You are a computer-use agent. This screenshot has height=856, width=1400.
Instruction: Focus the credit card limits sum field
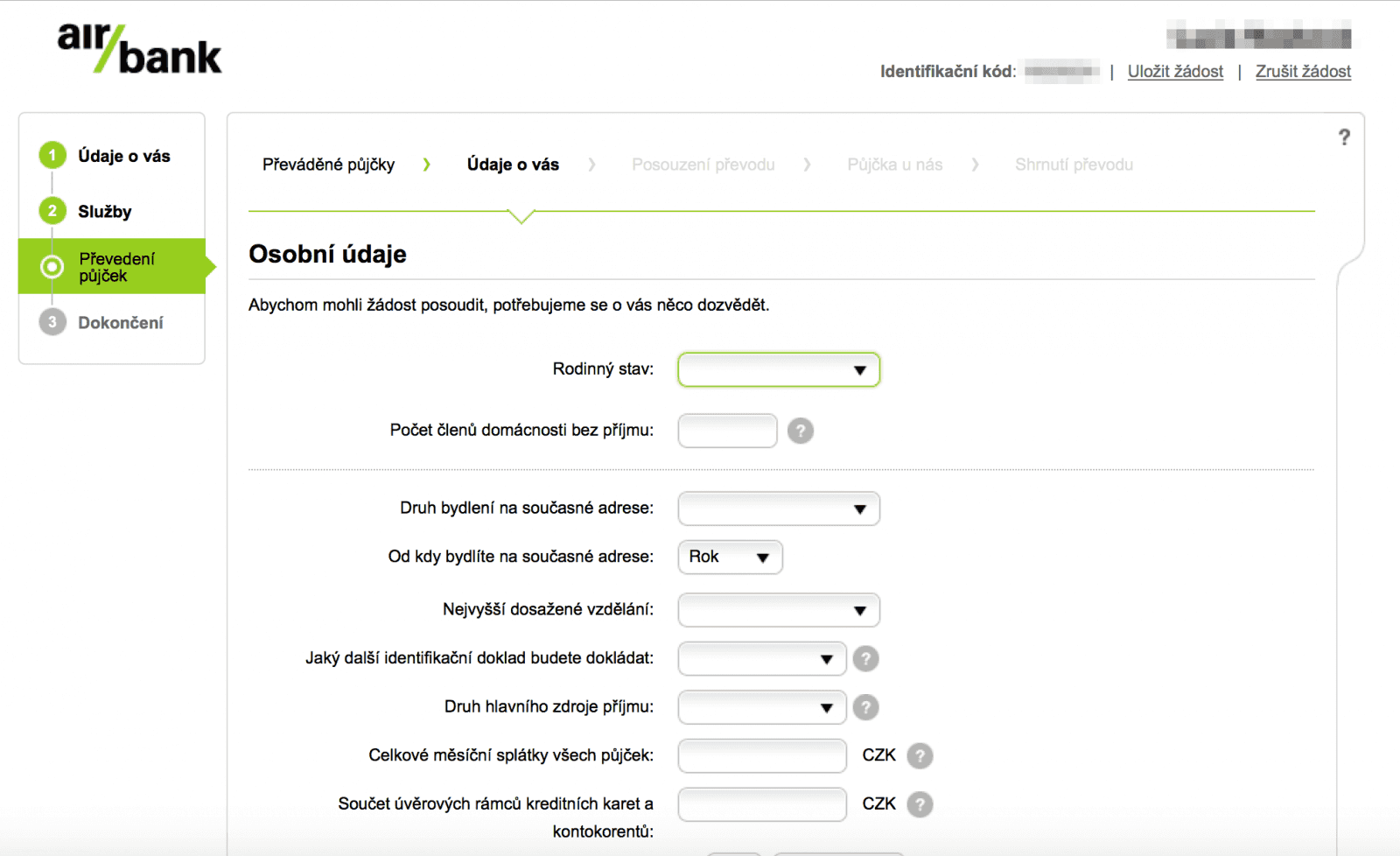coord(762,804)
